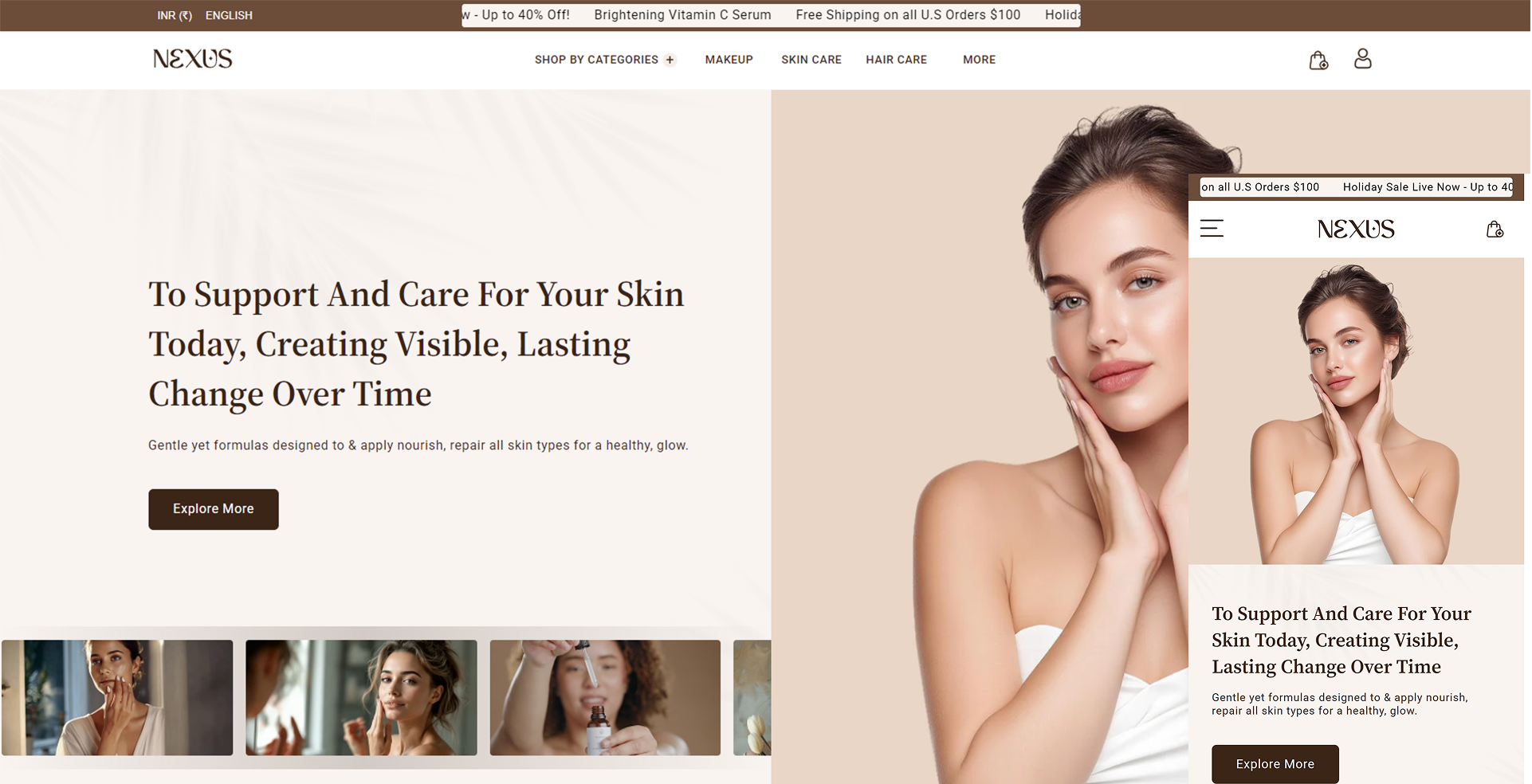Click Explore More button in mobile preview
This screenshot has height=784, width=1532.
tap(1275, 764)
